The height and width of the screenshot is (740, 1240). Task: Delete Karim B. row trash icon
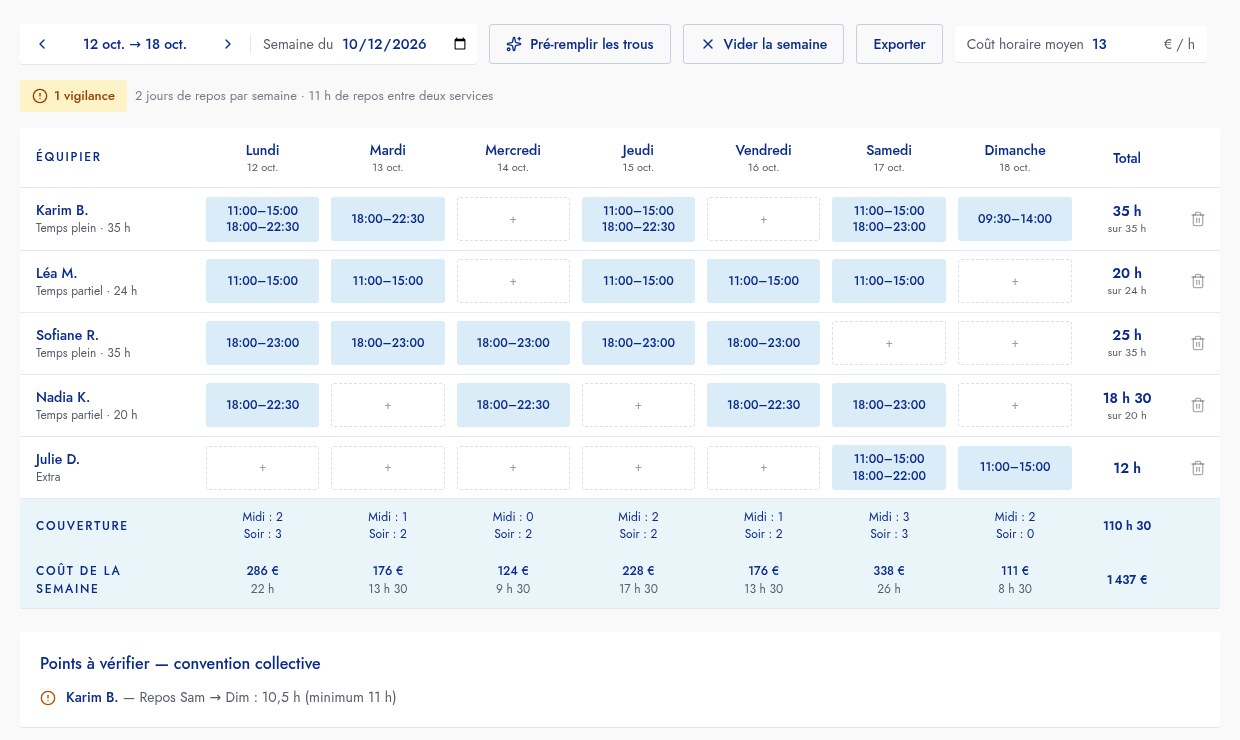click(1198, 219)
